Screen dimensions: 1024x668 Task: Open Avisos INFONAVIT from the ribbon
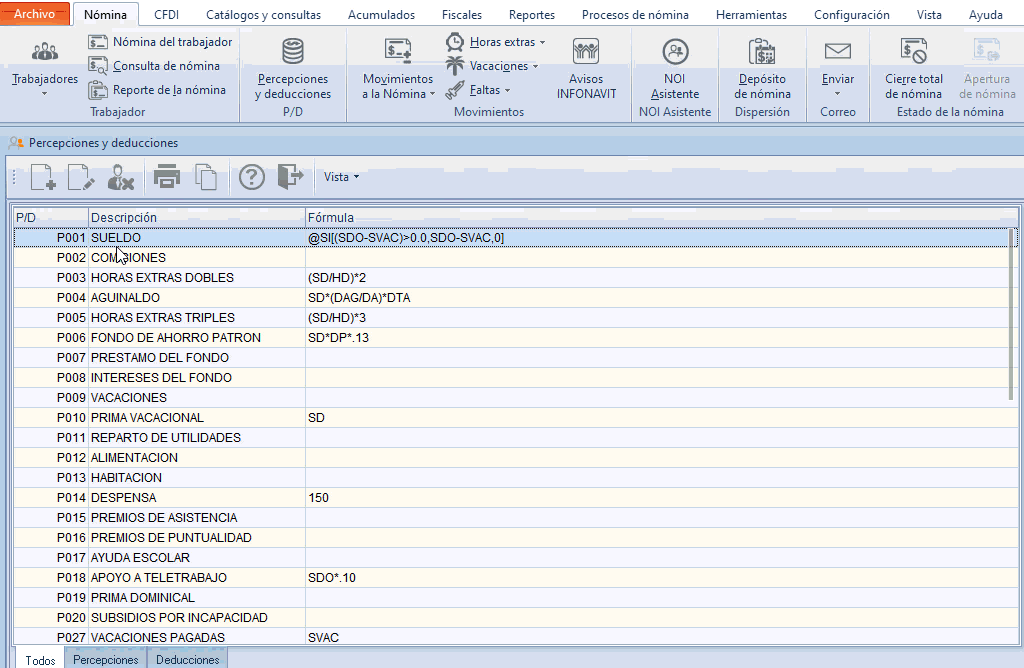coord(586,69)
